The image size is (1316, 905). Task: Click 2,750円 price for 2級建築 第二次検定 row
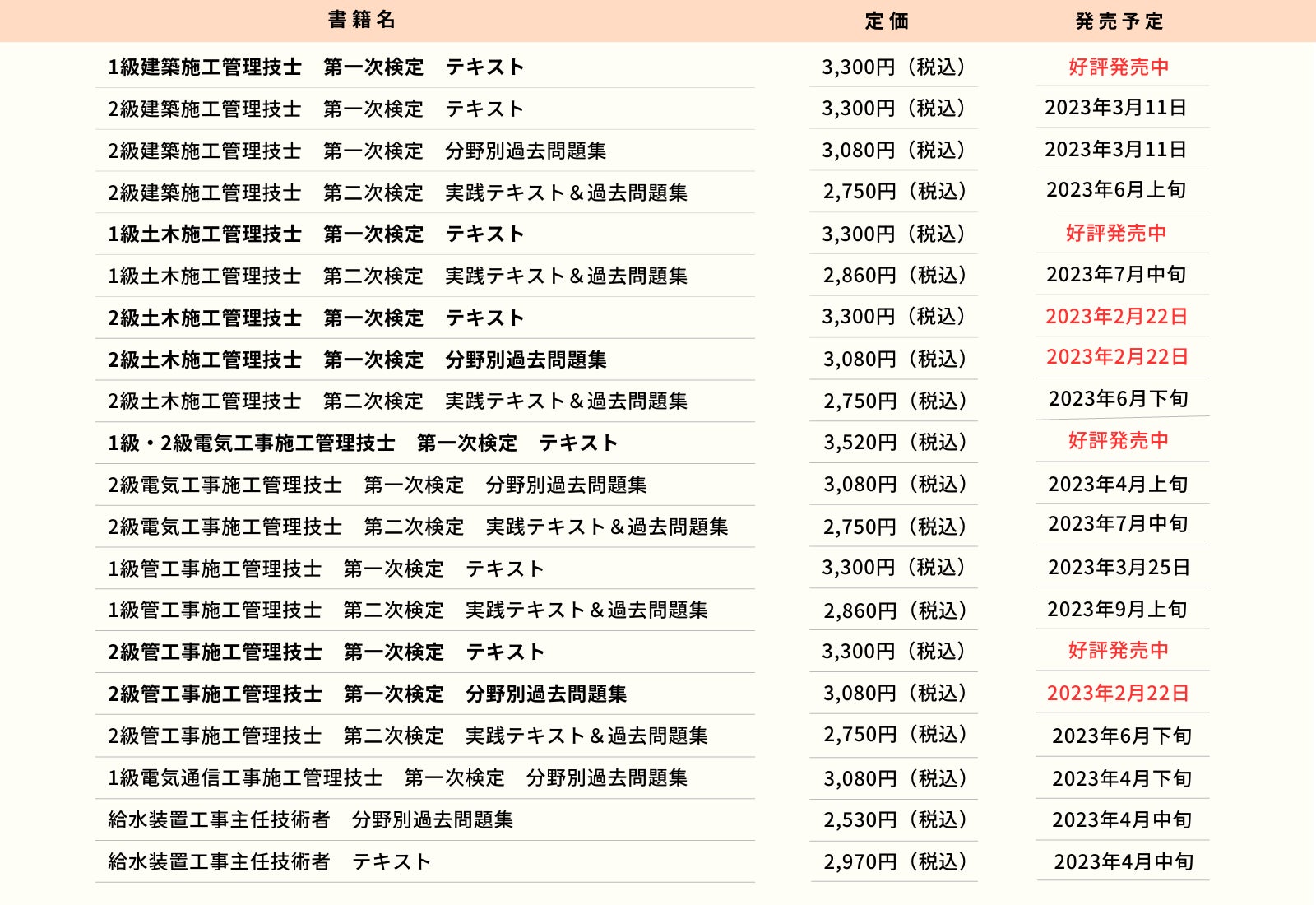click(x=895, y=192)
